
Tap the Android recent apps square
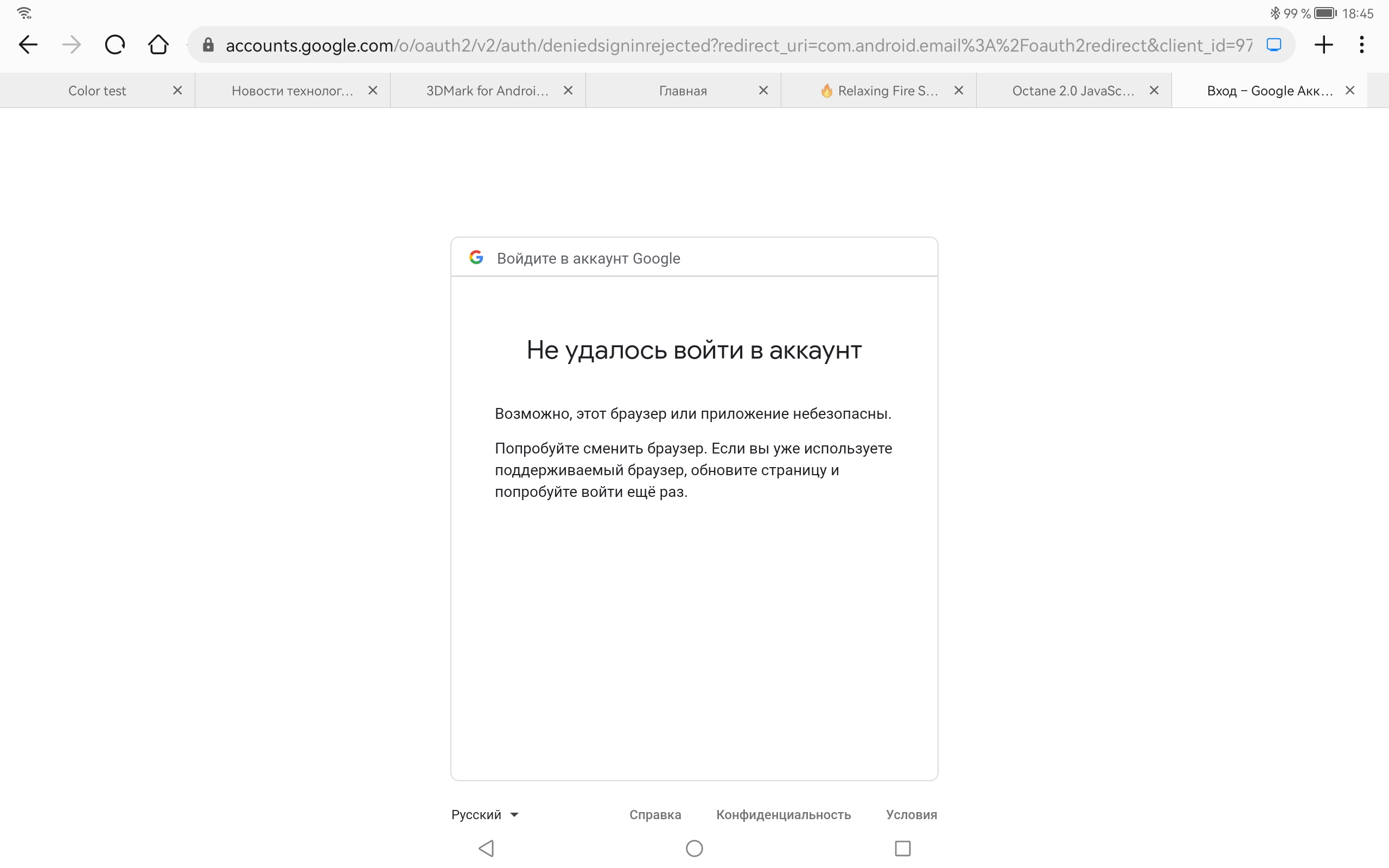902,848
